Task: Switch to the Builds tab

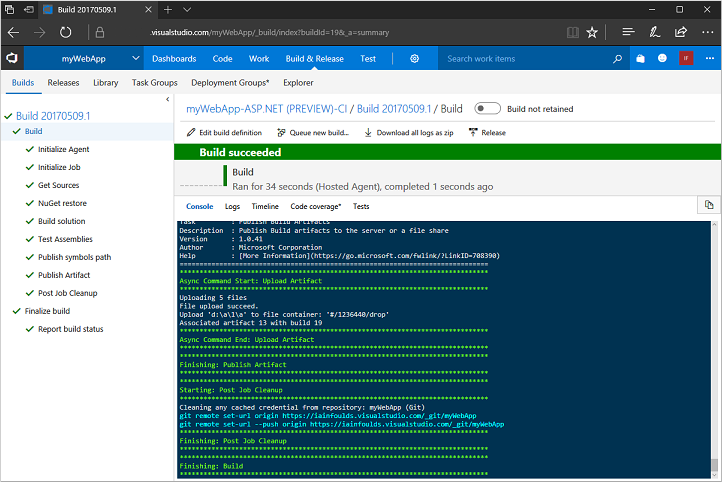Action: 23,82
